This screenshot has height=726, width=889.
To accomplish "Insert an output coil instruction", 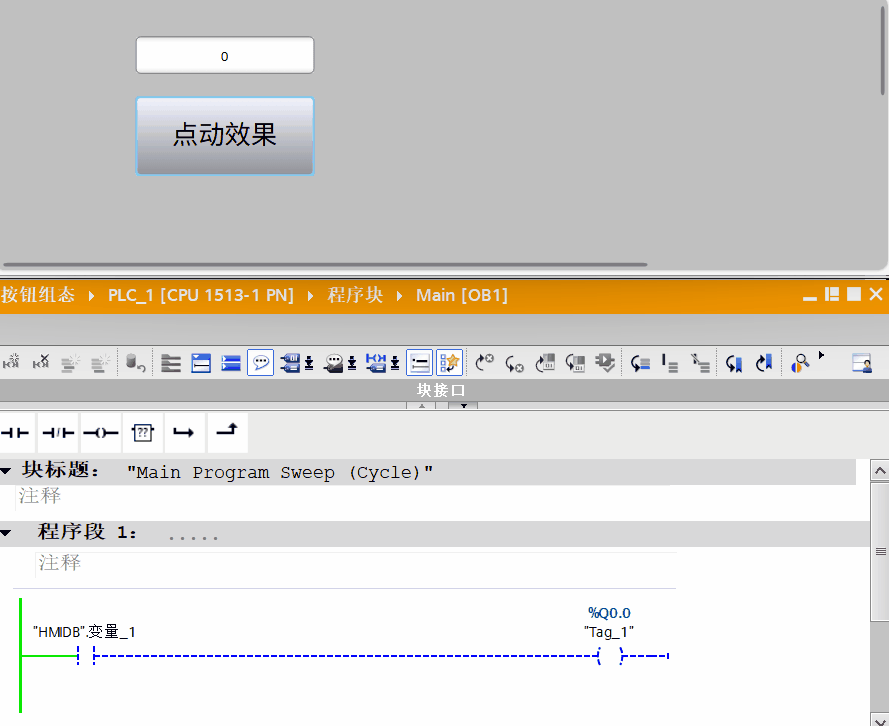I will point(100,432).
